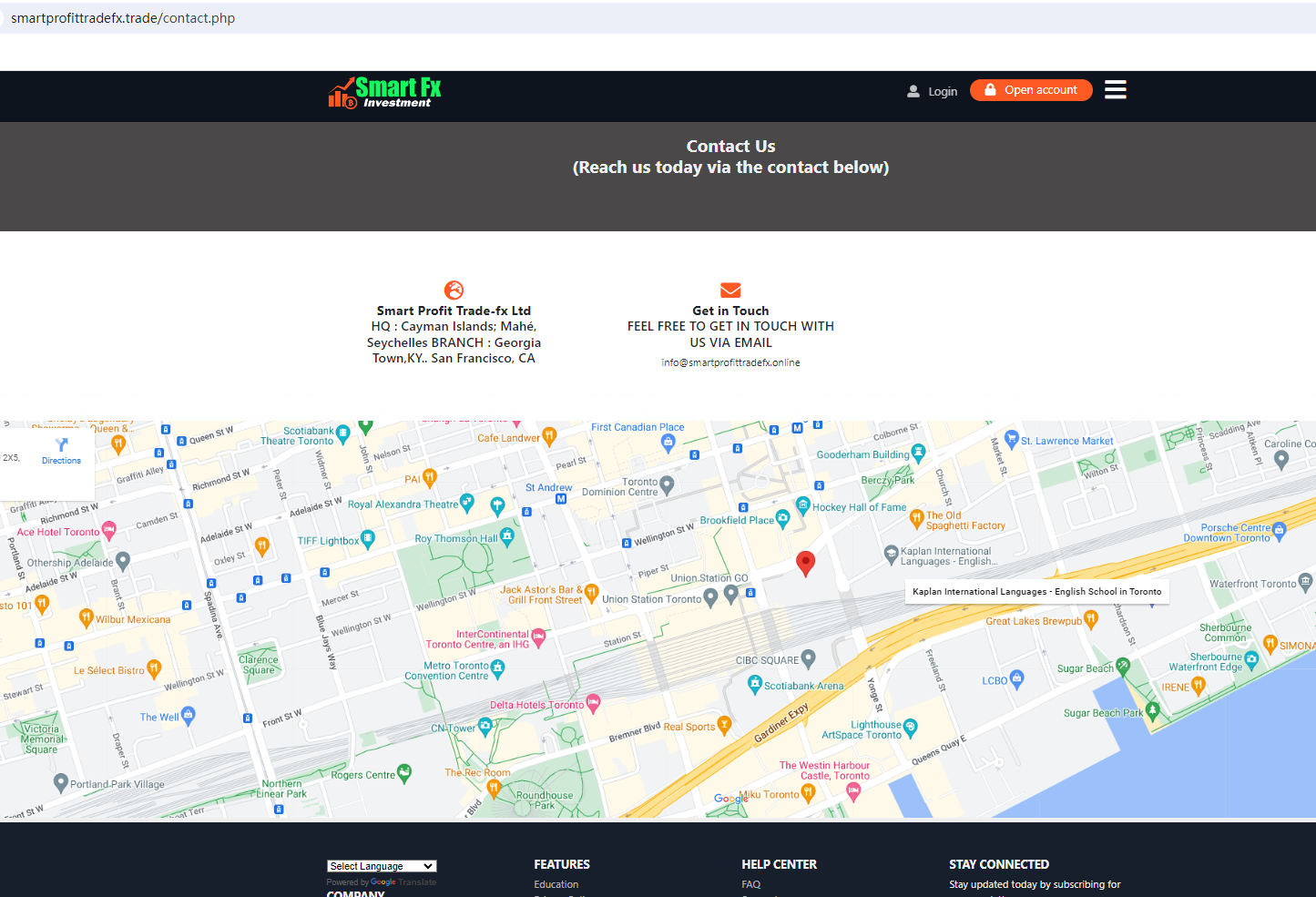
Task: Open the Education link in Features
Action: click(556, 884)
